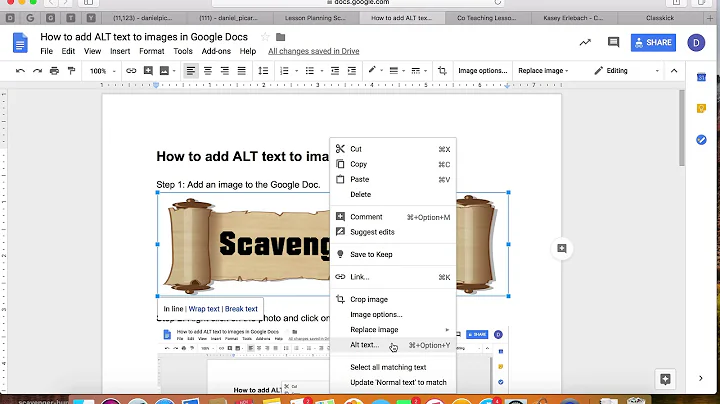Apply bulleted list formatting
This screenshot has width=720, height=404.
coord(310,71)
